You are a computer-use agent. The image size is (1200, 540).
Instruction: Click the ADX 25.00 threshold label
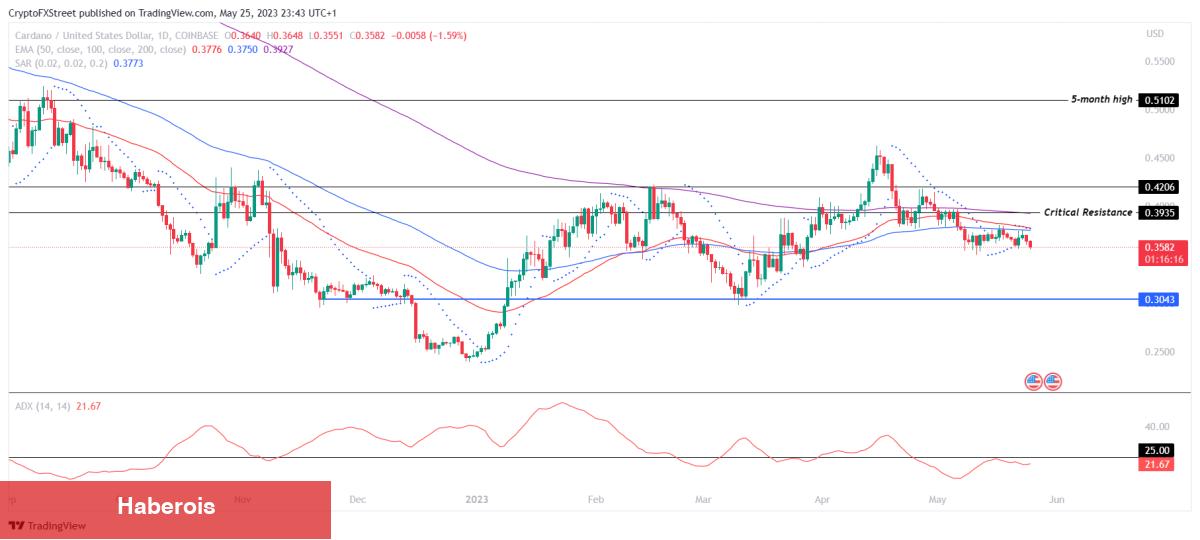tap(1159, 451)
